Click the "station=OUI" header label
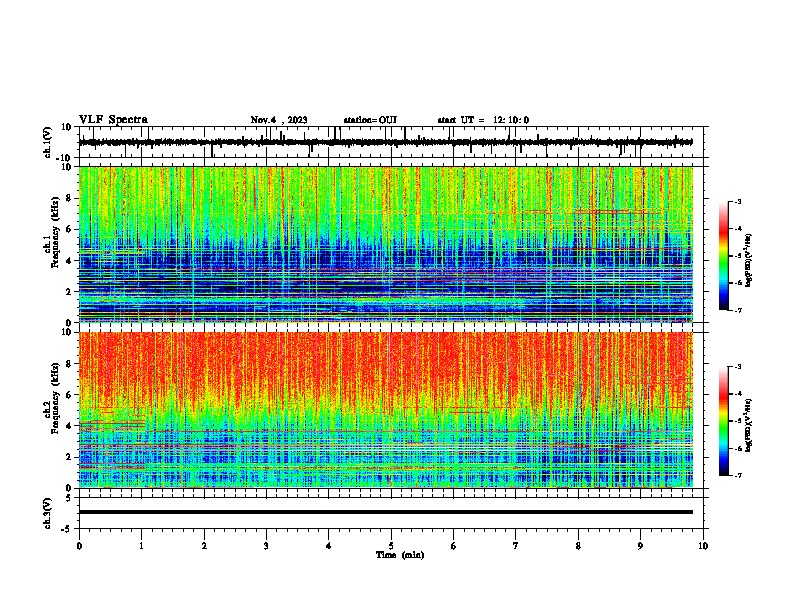Viewport: 792px width, 612px height. [370, 120]
